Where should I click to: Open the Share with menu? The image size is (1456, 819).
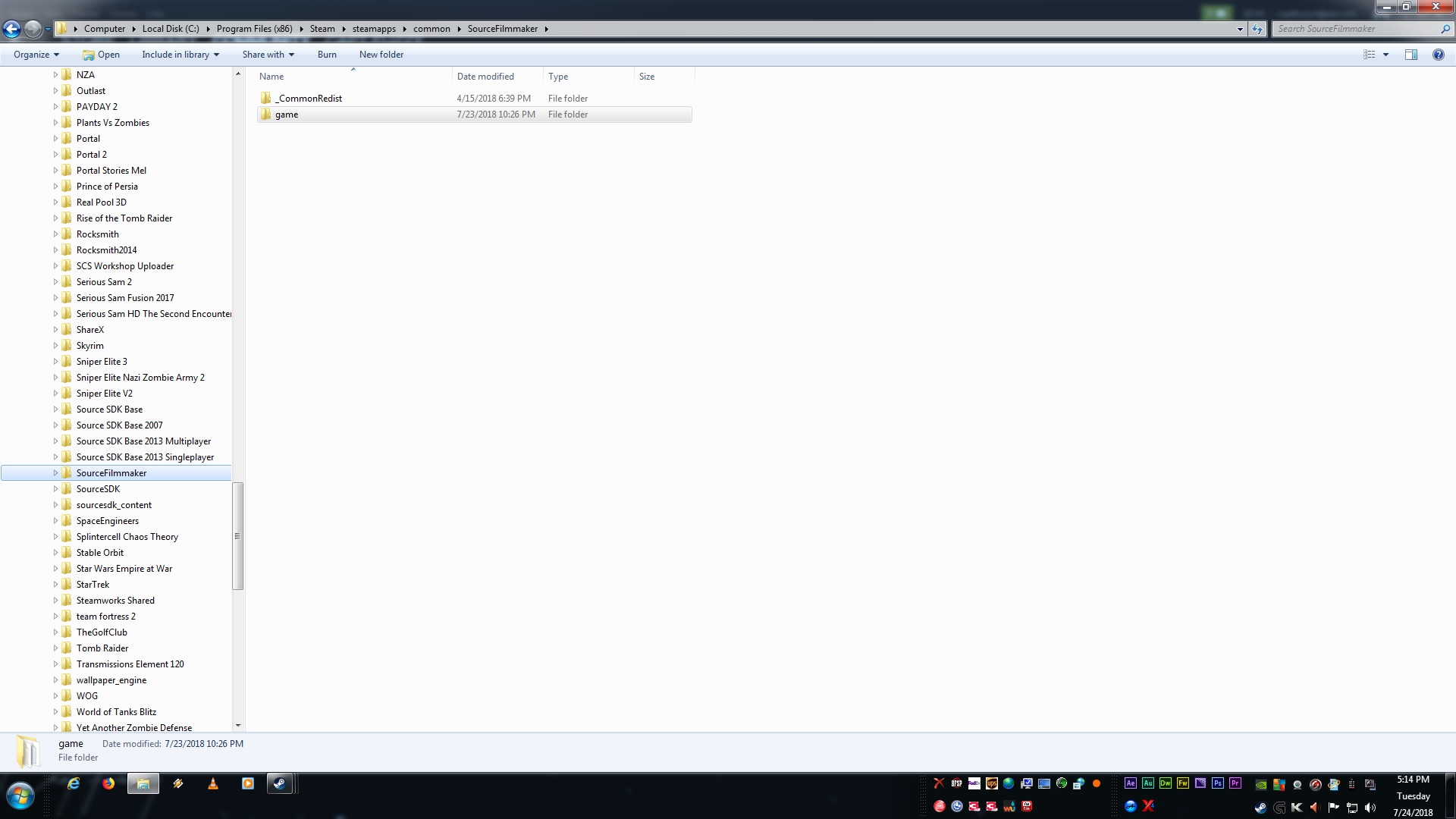coord(268,55)
